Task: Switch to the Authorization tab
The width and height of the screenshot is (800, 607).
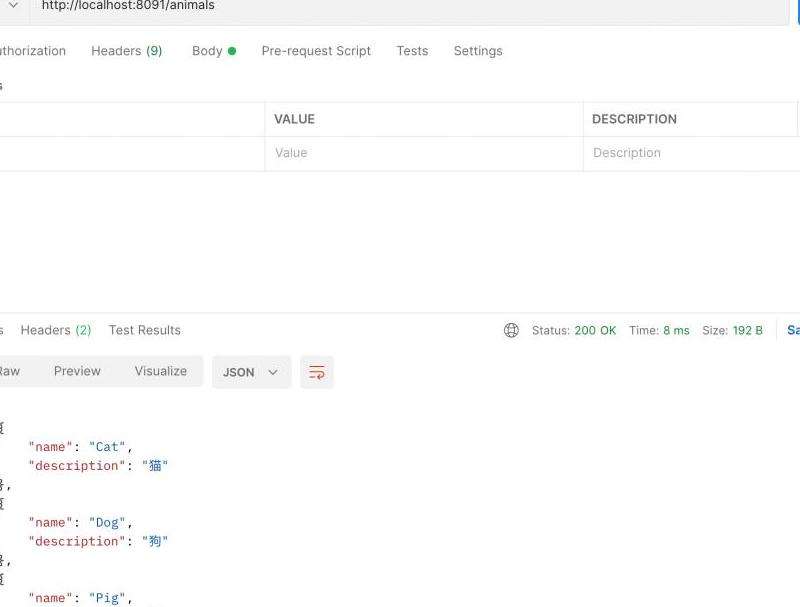Action: (x=32, y=51)
